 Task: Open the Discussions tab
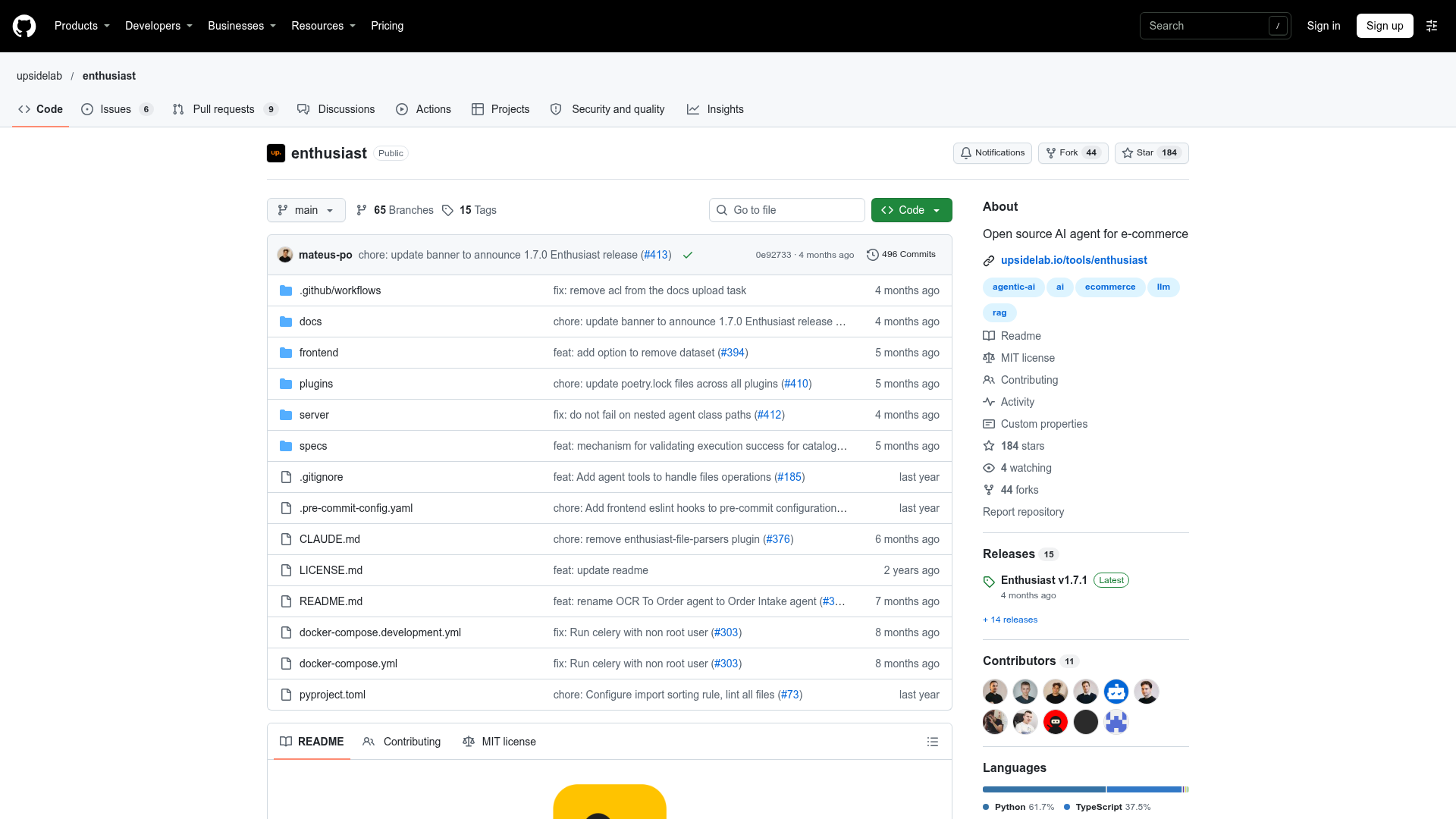pyautogui.click(x=336, y=109)
